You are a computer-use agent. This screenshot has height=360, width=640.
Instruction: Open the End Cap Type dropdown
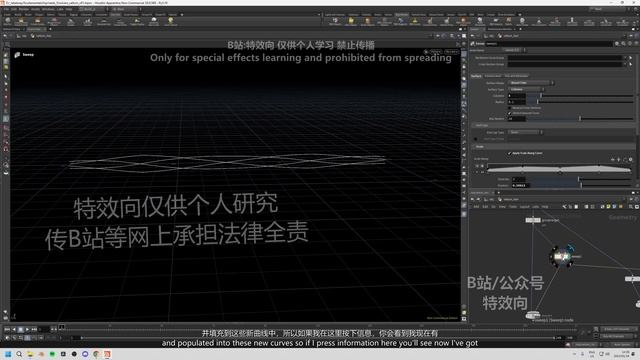point(525,132)
